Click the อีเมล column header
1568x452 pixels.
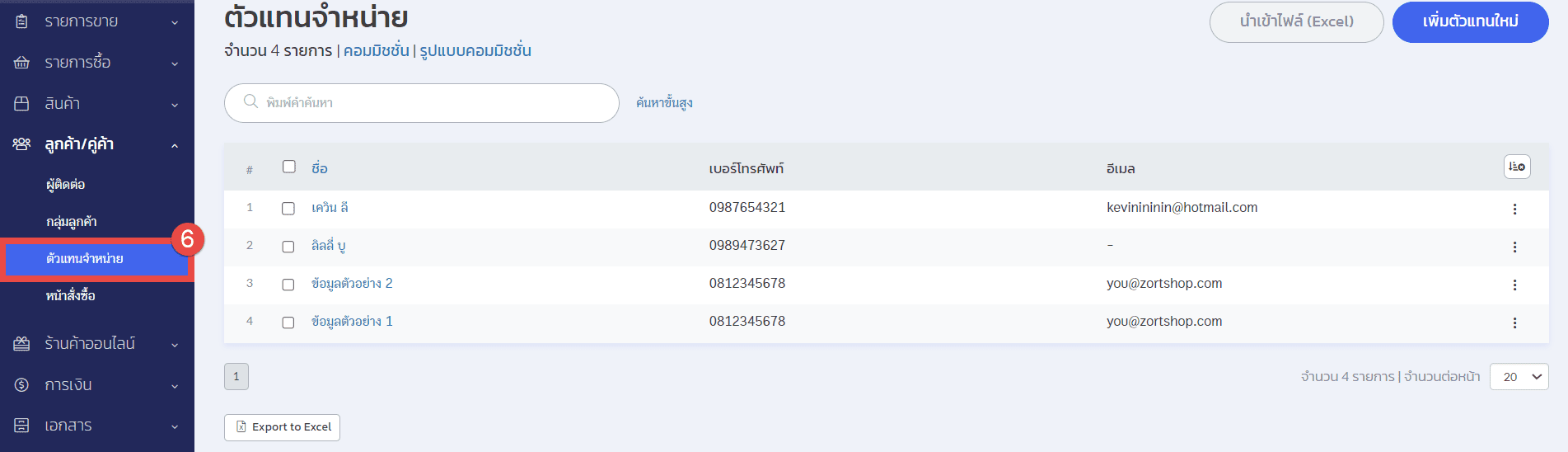coord(1121,169)
